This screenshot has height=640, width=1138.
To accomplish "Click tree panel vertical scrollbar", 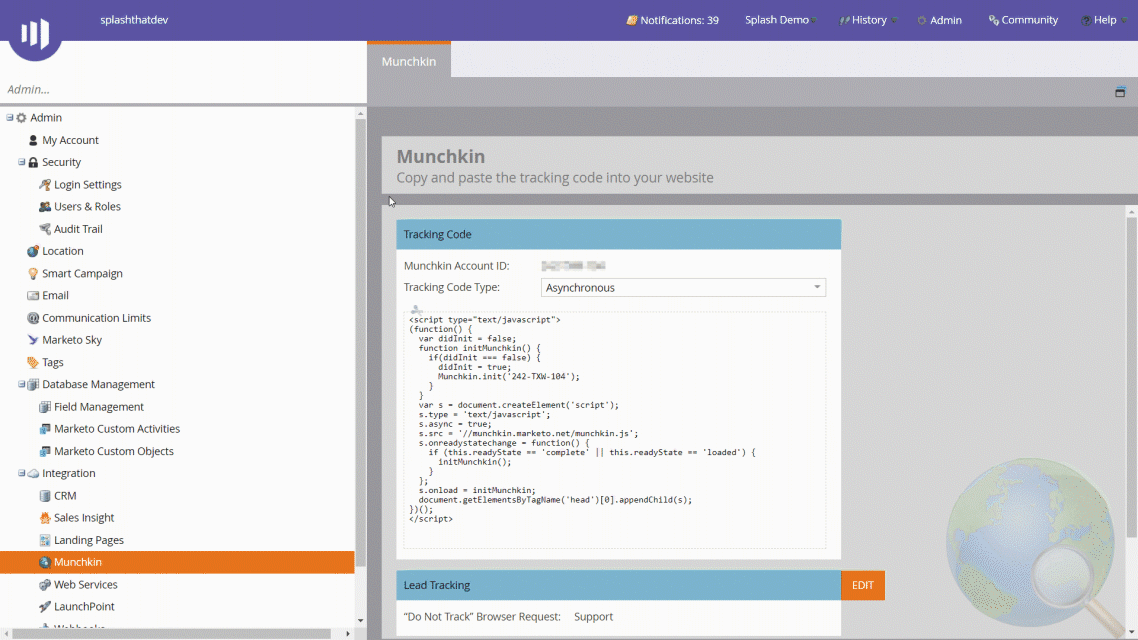I will point(360,341).
